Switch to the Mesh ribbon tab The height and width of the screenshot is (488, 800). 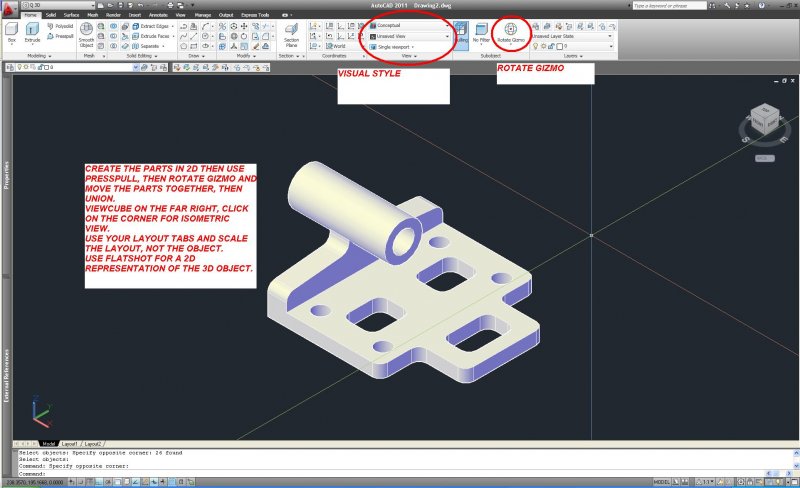coord(92,15)
